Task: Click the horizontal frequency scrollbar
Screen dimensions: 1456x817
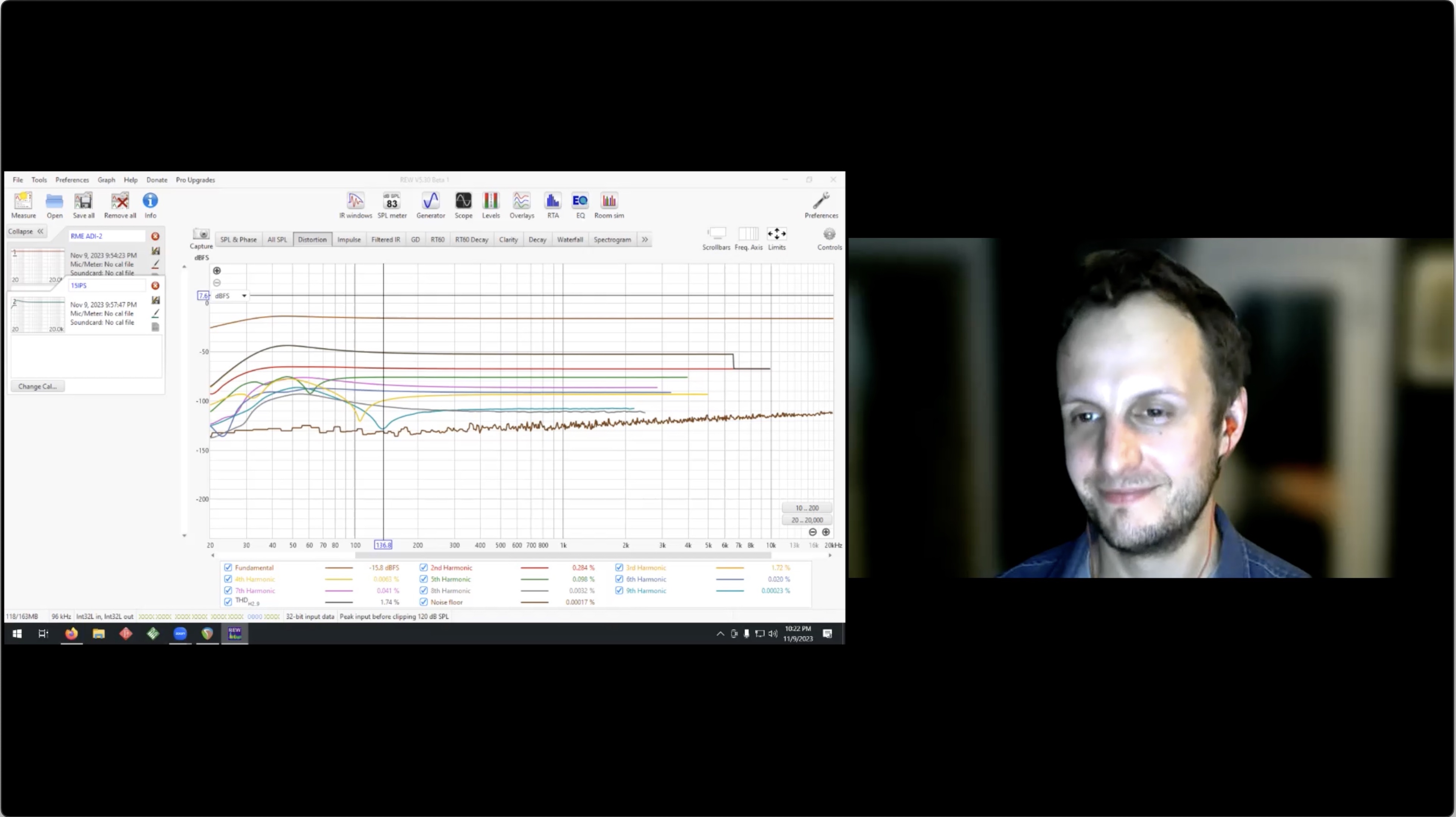Action: [563, 555]
